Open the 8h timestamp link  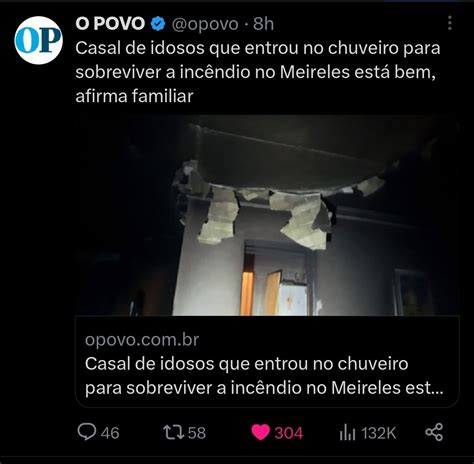pos(263,24)
